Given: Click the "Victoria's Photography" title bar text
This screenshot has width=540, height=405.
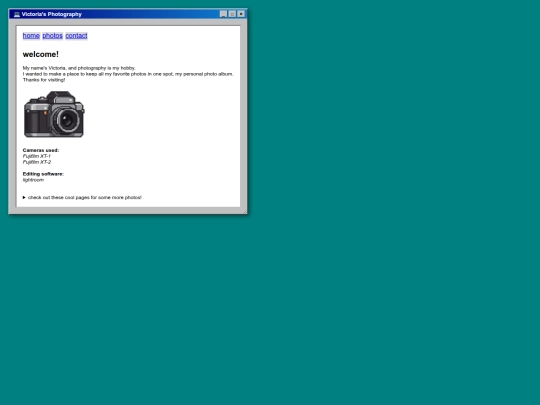Looking at the screenshot, I should click(51, 14).
